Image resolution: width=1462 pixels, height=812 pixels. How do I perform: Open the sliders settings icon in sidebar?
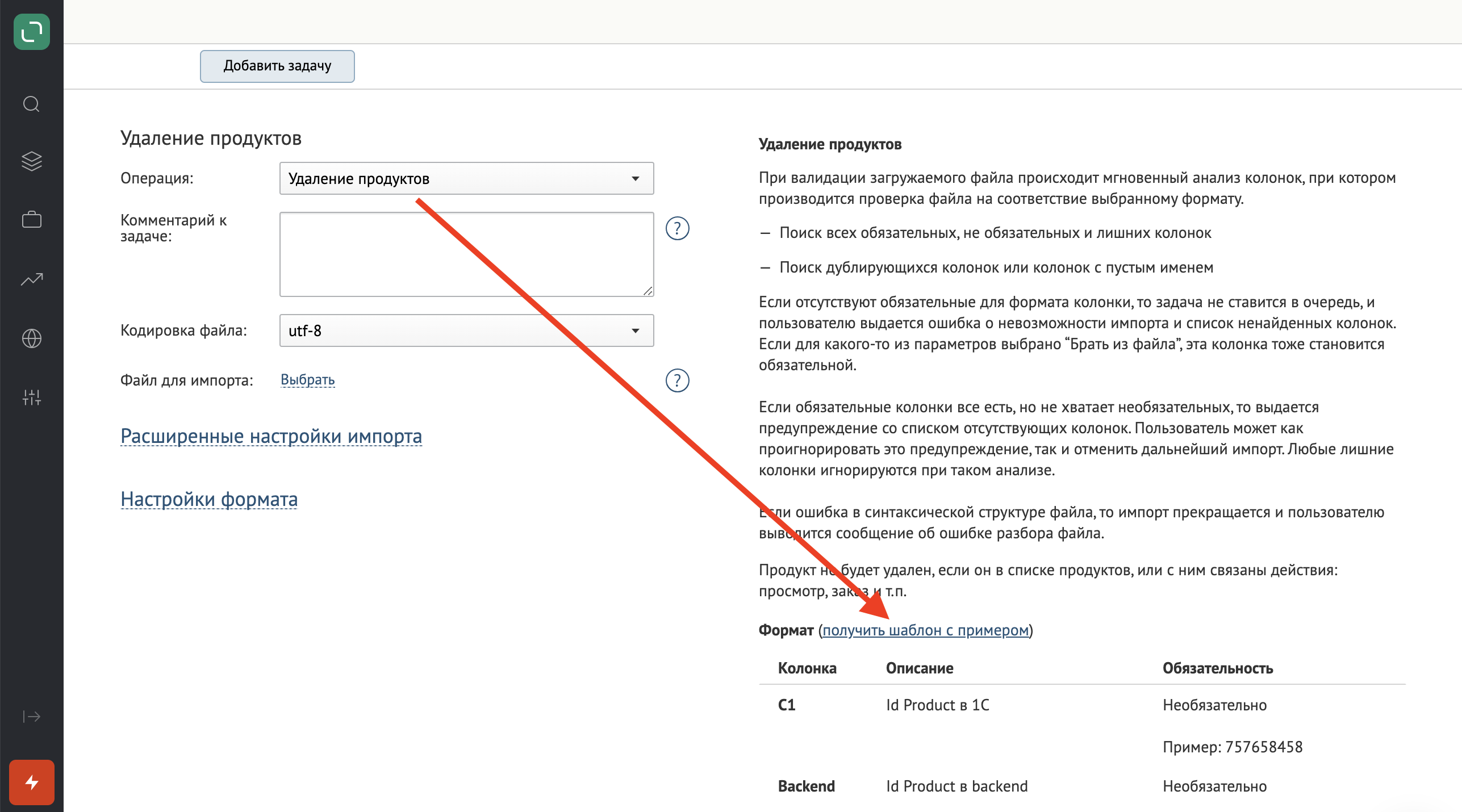coord(31,397)
